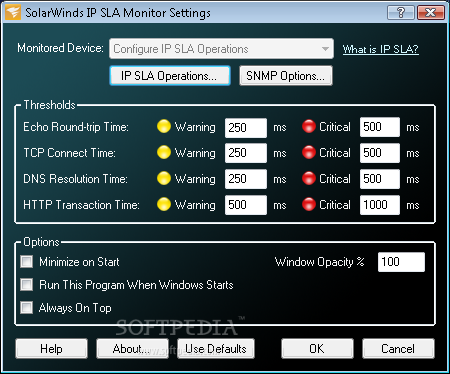Click the Help button
The image size is (450, 374).
click(52, 349)
